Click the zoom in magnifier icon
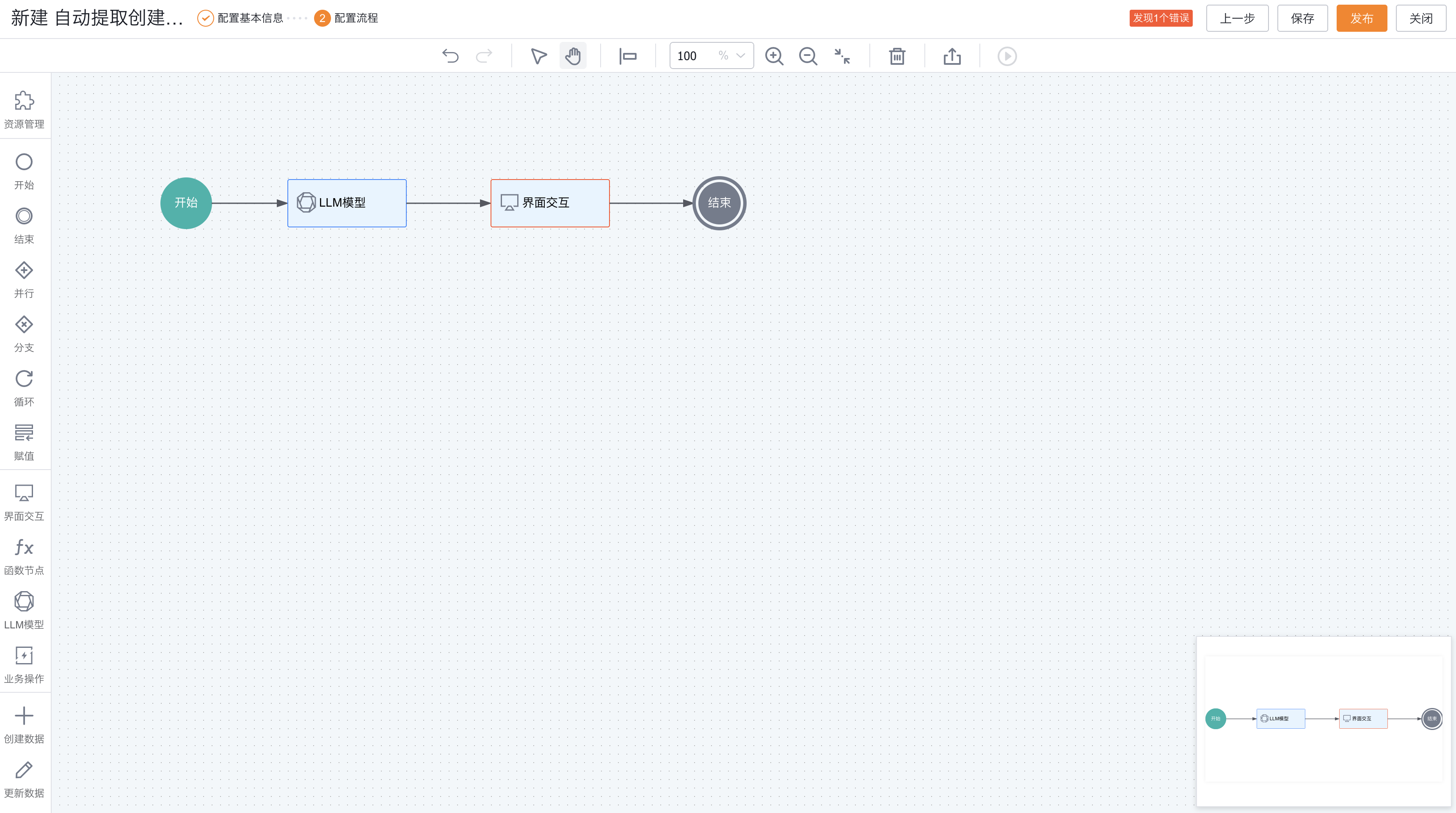Viewport: 1456px width, 813px height. coord(774,56)
